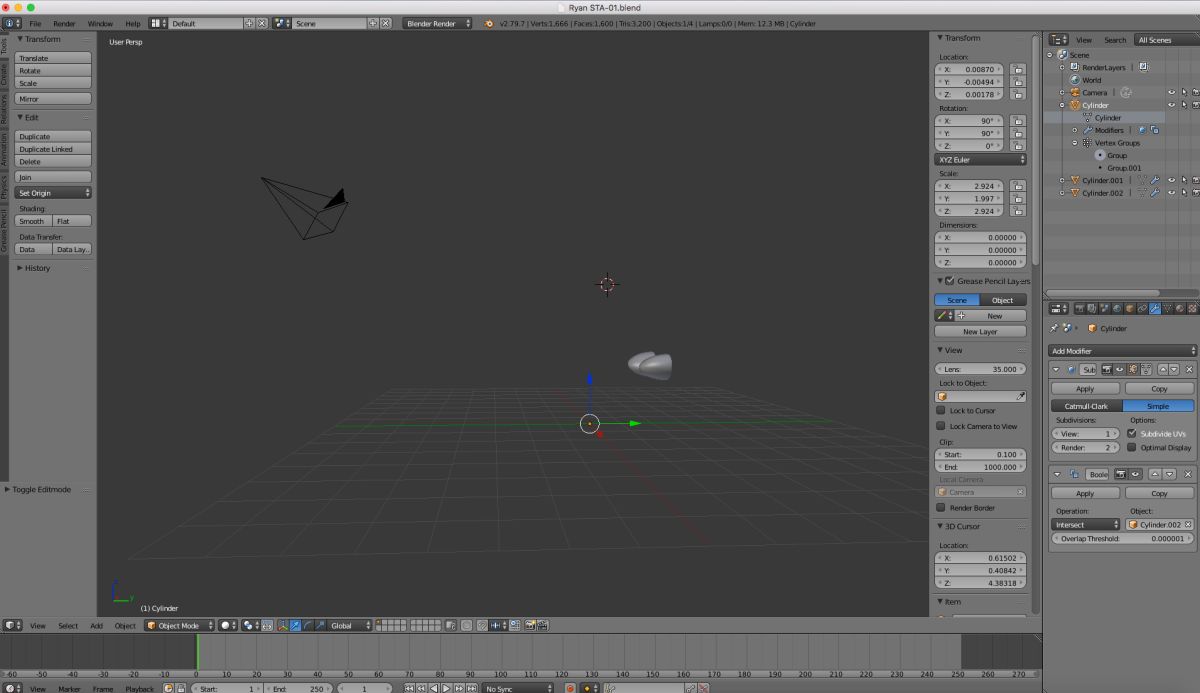Move Subsurf modifier down
Image resolution: width=1200 pixels, height=693 pixels.
[x=1174, y=369]
